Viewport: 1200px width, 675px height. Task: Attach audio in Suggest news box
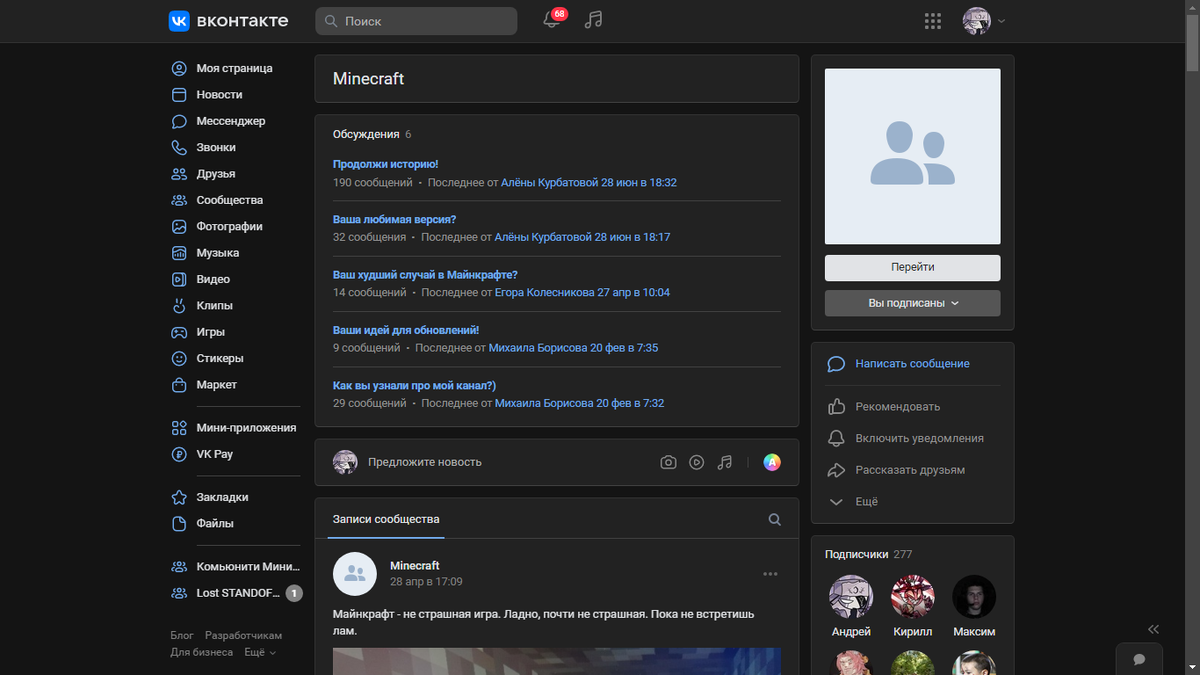point(725,462)
